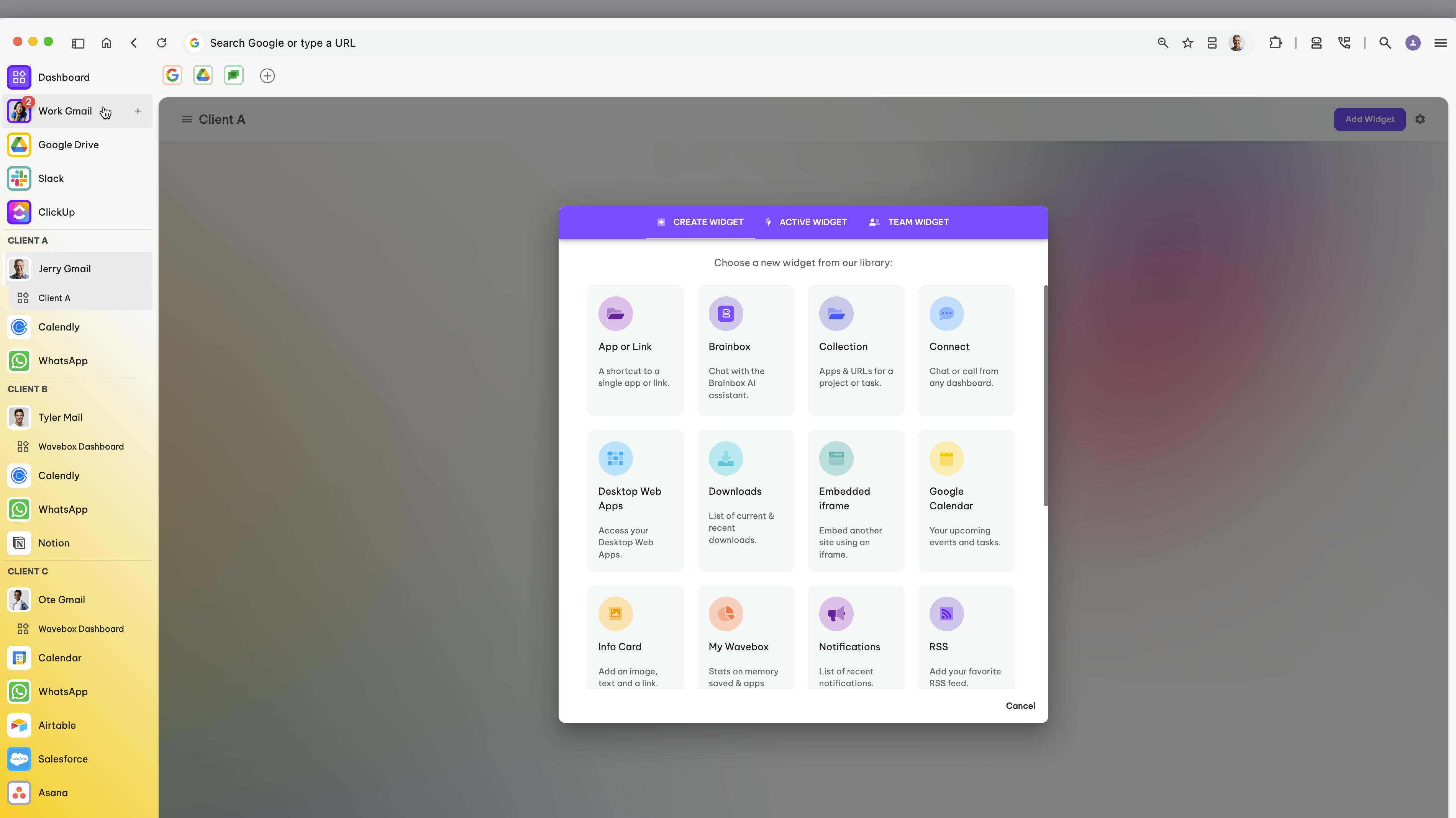
Task: Click the widget library scrollbar
Action: 1046,396
